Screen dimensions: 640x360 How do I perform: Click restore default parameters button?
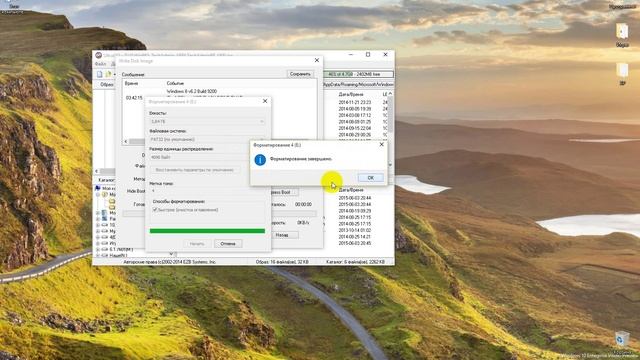[195, 170]
